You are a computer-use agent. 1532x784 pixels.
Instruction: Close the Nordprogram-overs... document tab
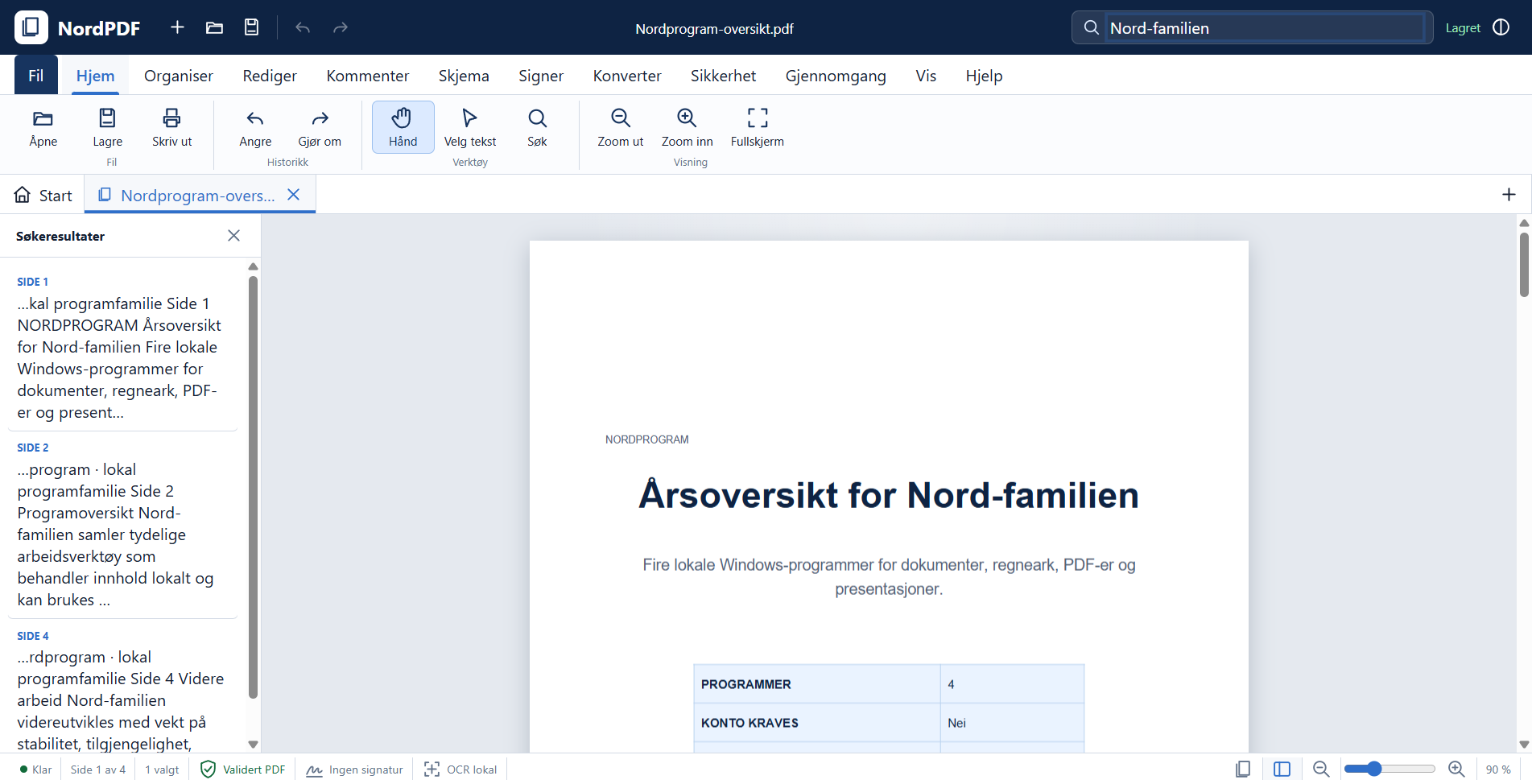(x=294, y=195)
